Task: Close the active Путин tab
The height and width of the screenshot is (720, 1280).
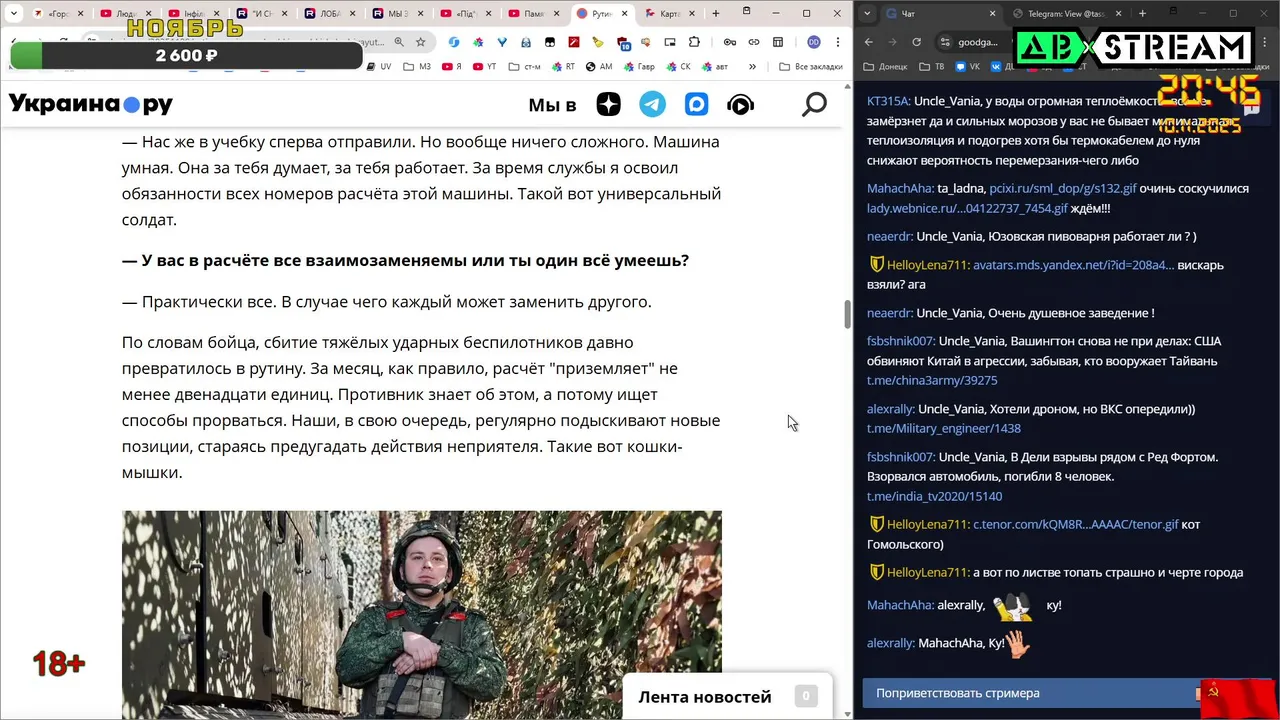Action: pyautogui.click(x=625, y=14)
